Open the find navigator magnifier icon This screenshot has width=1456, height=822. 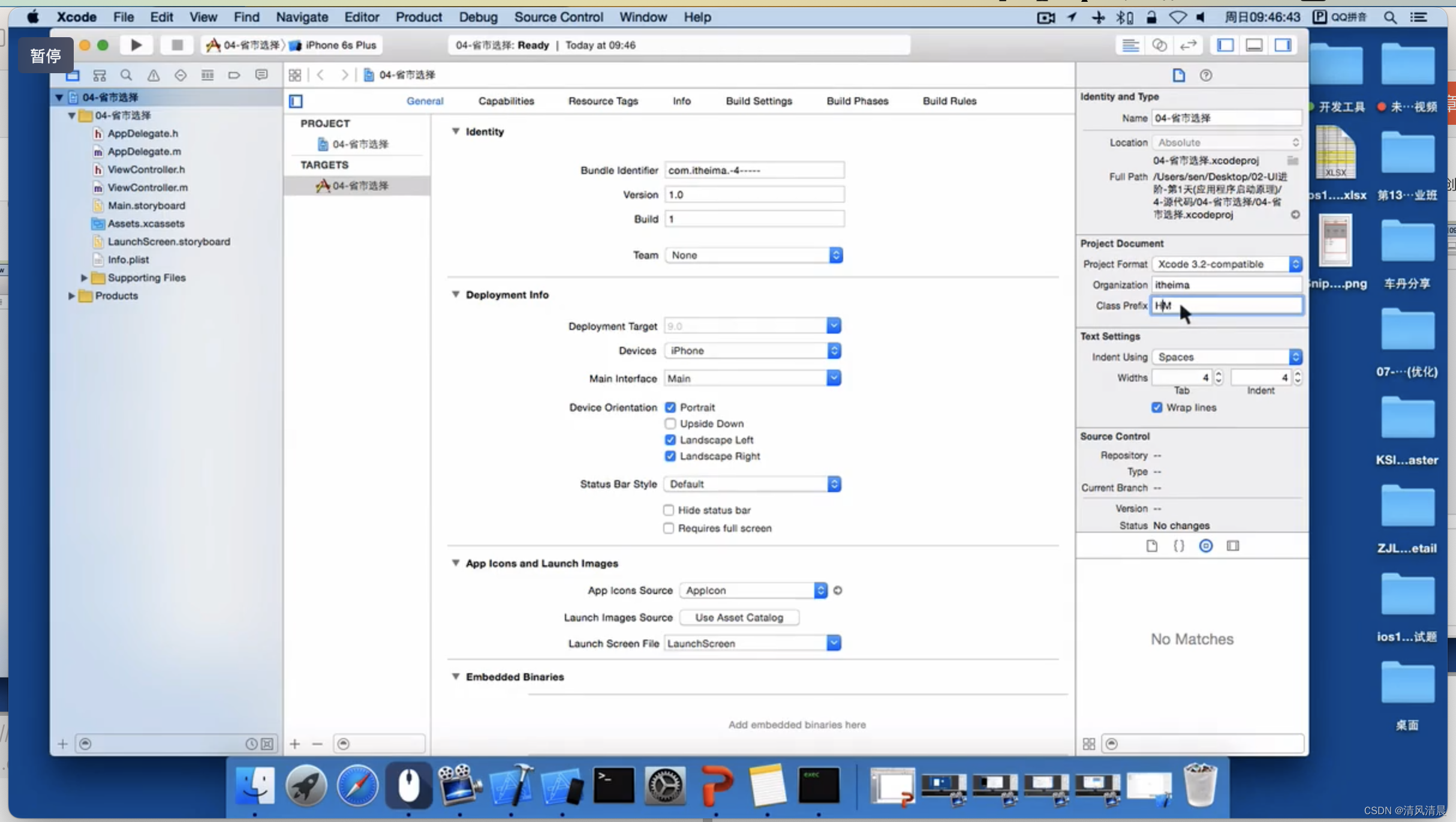point(126,75)
